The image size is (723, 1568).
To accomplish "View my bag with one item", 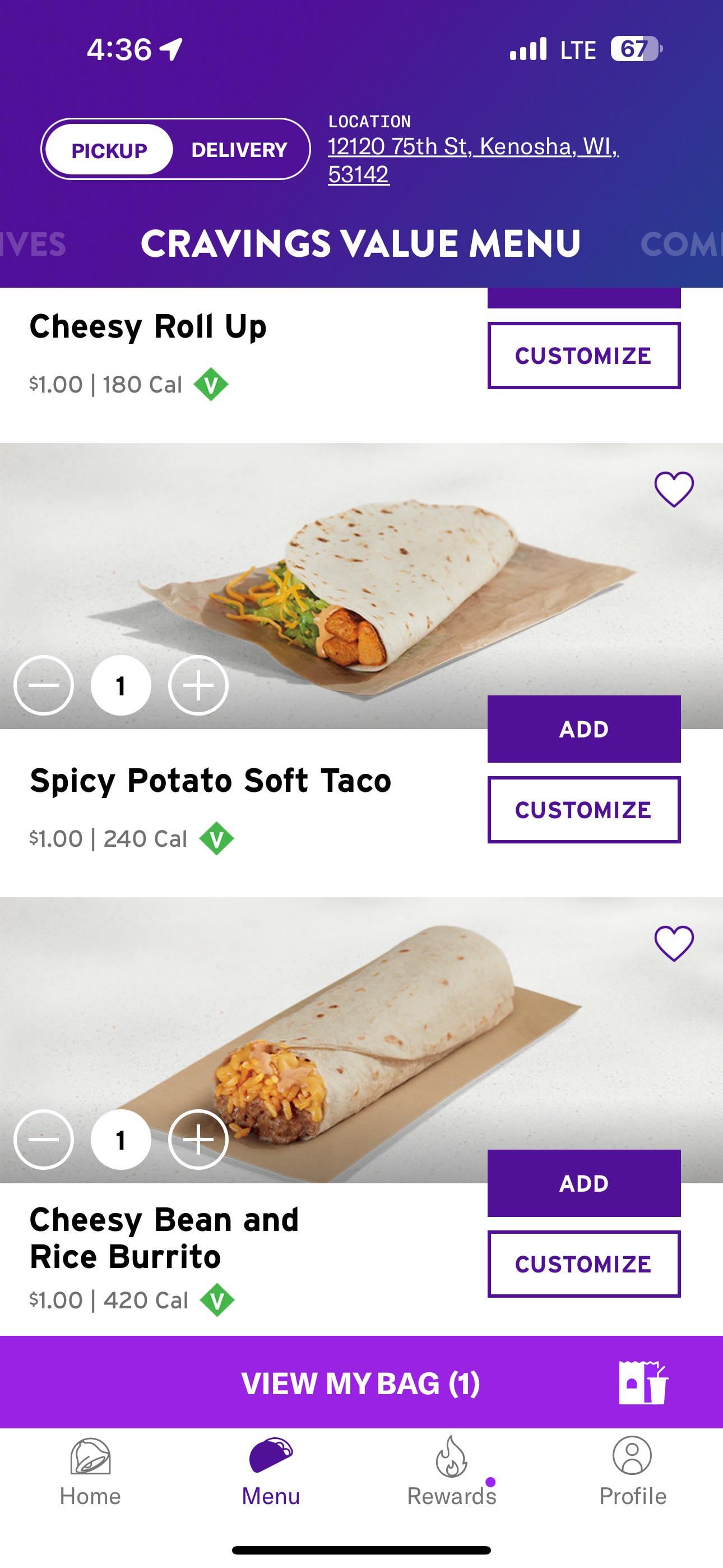I will [360, 1382].
